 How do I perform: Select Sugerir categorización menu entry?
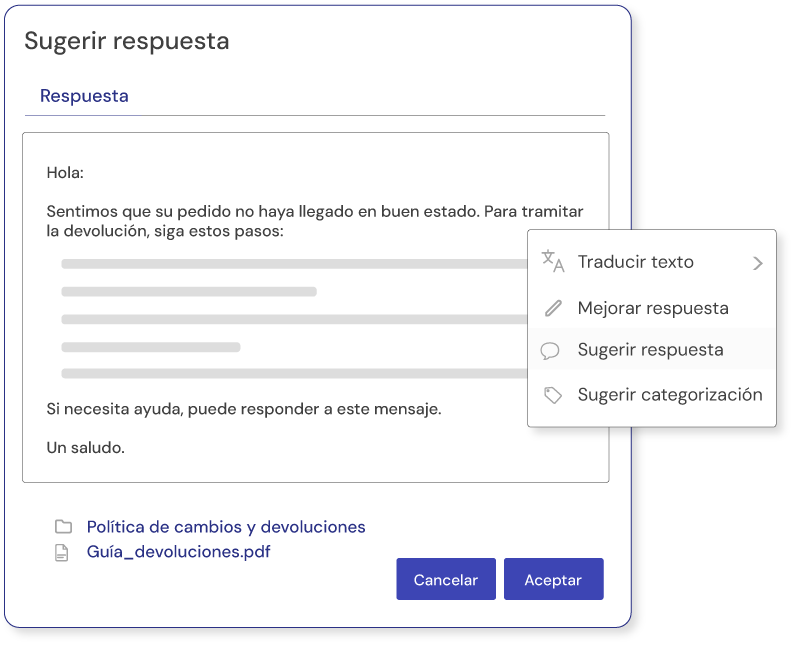click(x=652, y=394)
